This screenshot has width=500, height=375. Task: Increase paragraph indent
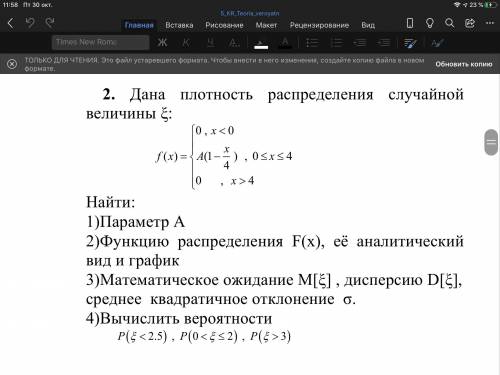[x=384, y=43]
